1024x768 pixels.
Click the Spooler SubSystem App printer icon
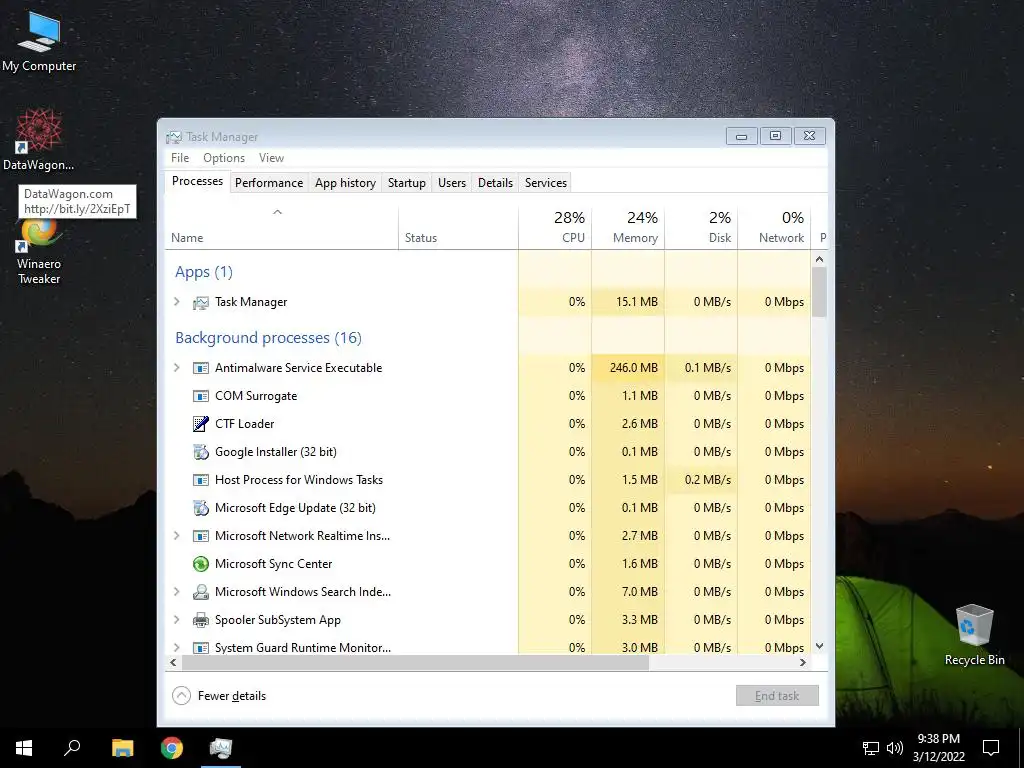point(200,620)
